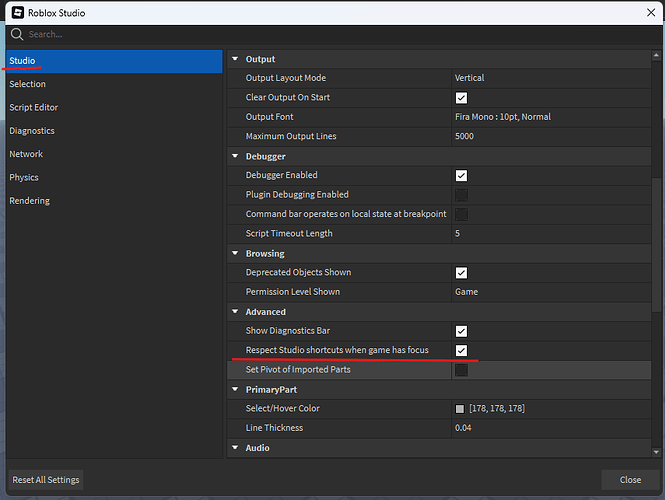Image resolution: width=665 pixels, height=500 pixels.
Task: Click the Show Diagnostics Bar label
Action: pos(288,331)
